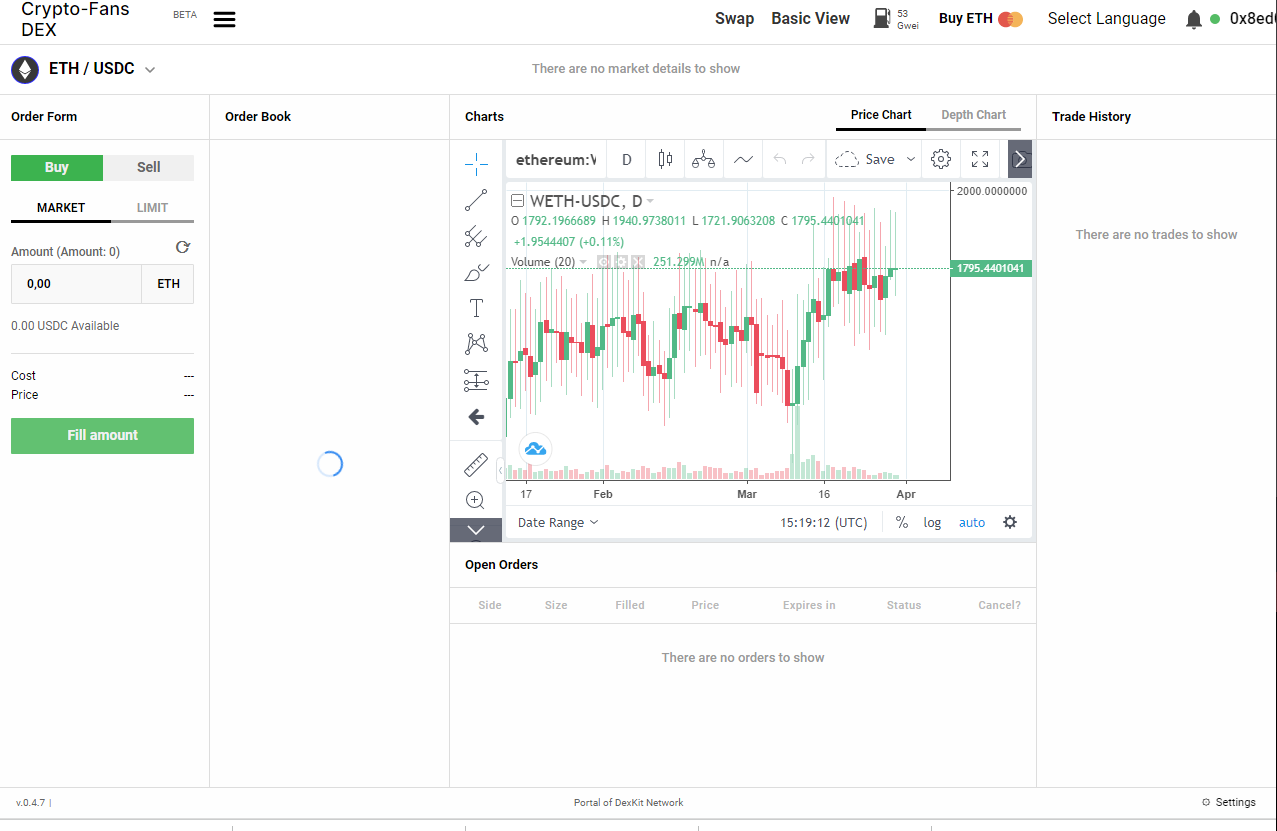Switch to Basic View
Viewport: 1277px width, 831px height.
coord(811,19)
